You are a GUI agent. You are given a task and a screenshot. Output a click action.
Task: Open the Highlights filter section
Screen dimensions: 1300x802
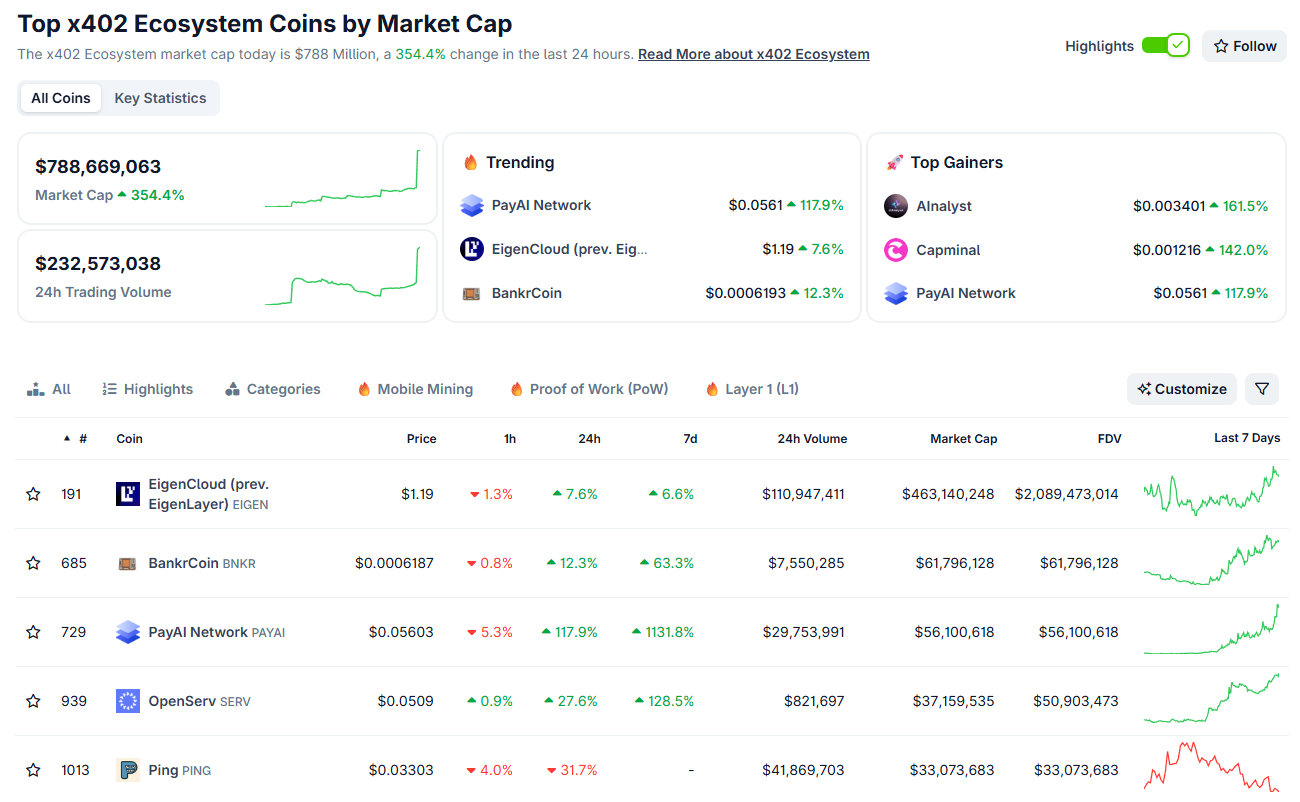tap(147, 389)
